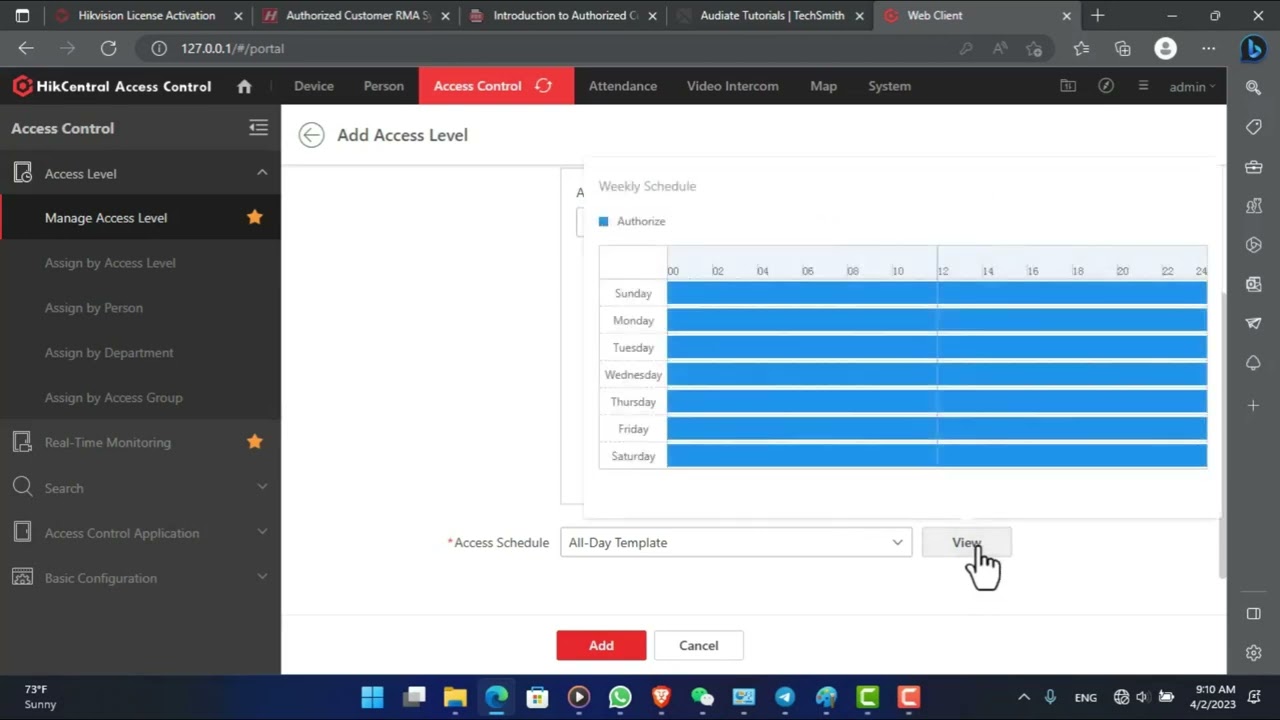This screenshot has width=1280, height=720.
Task: Open the Video Intercom tab
Action: (733, 86)
